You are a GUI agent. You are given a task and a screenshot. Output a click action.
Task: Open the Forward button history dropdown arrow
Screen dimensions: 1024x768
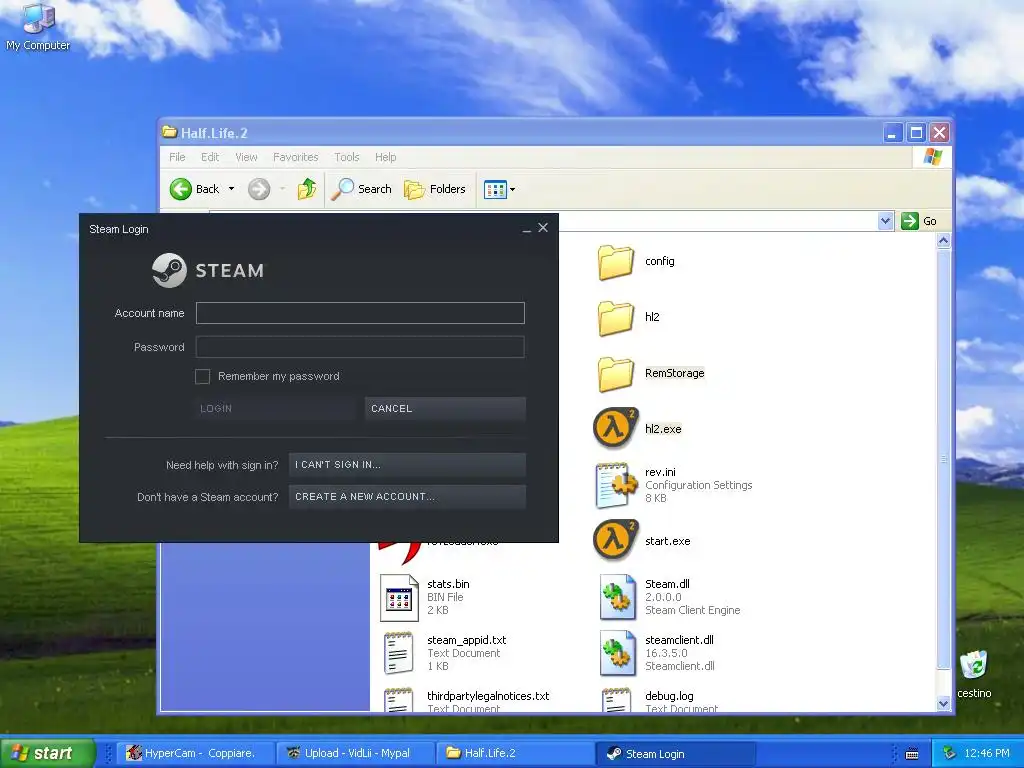click(282, 189)
